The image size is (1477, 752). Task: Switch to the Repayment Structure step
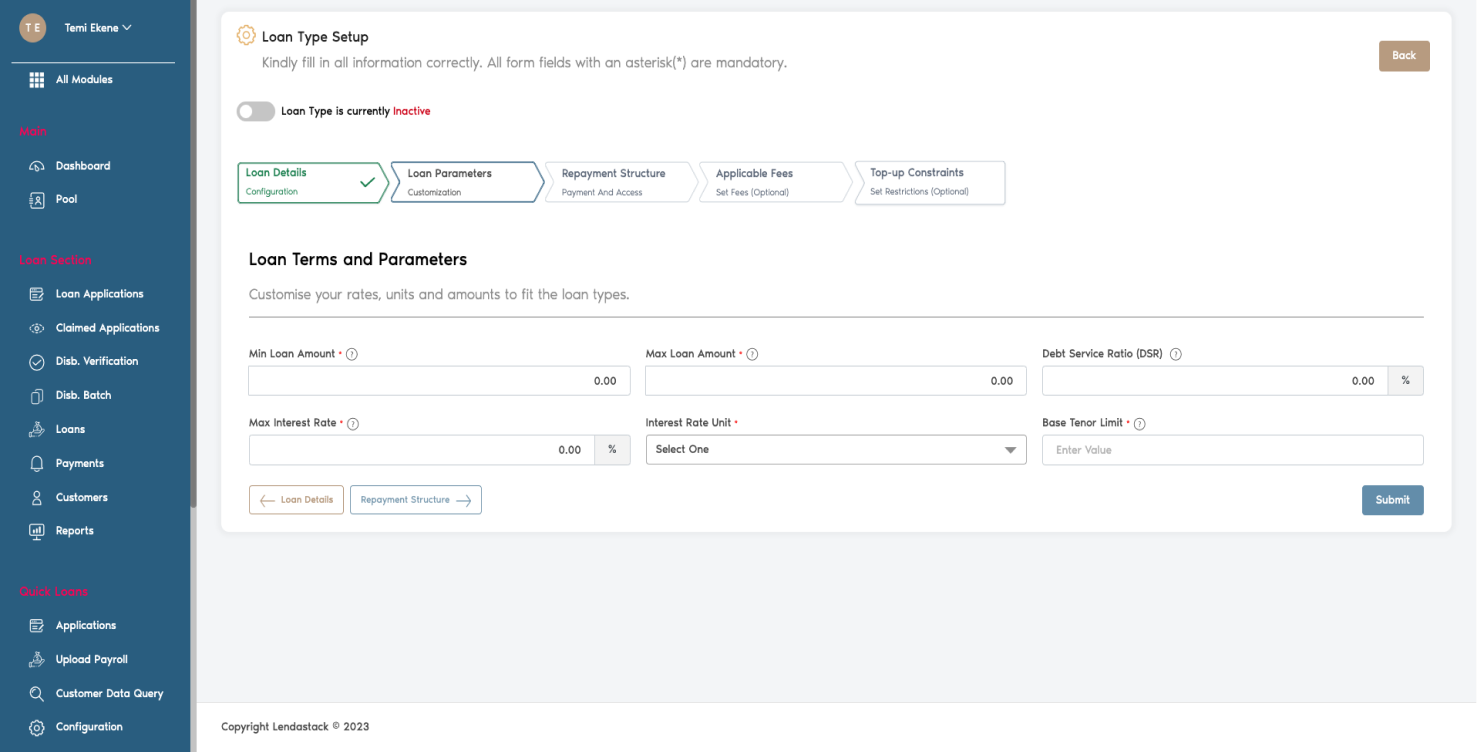click(612, 182)
